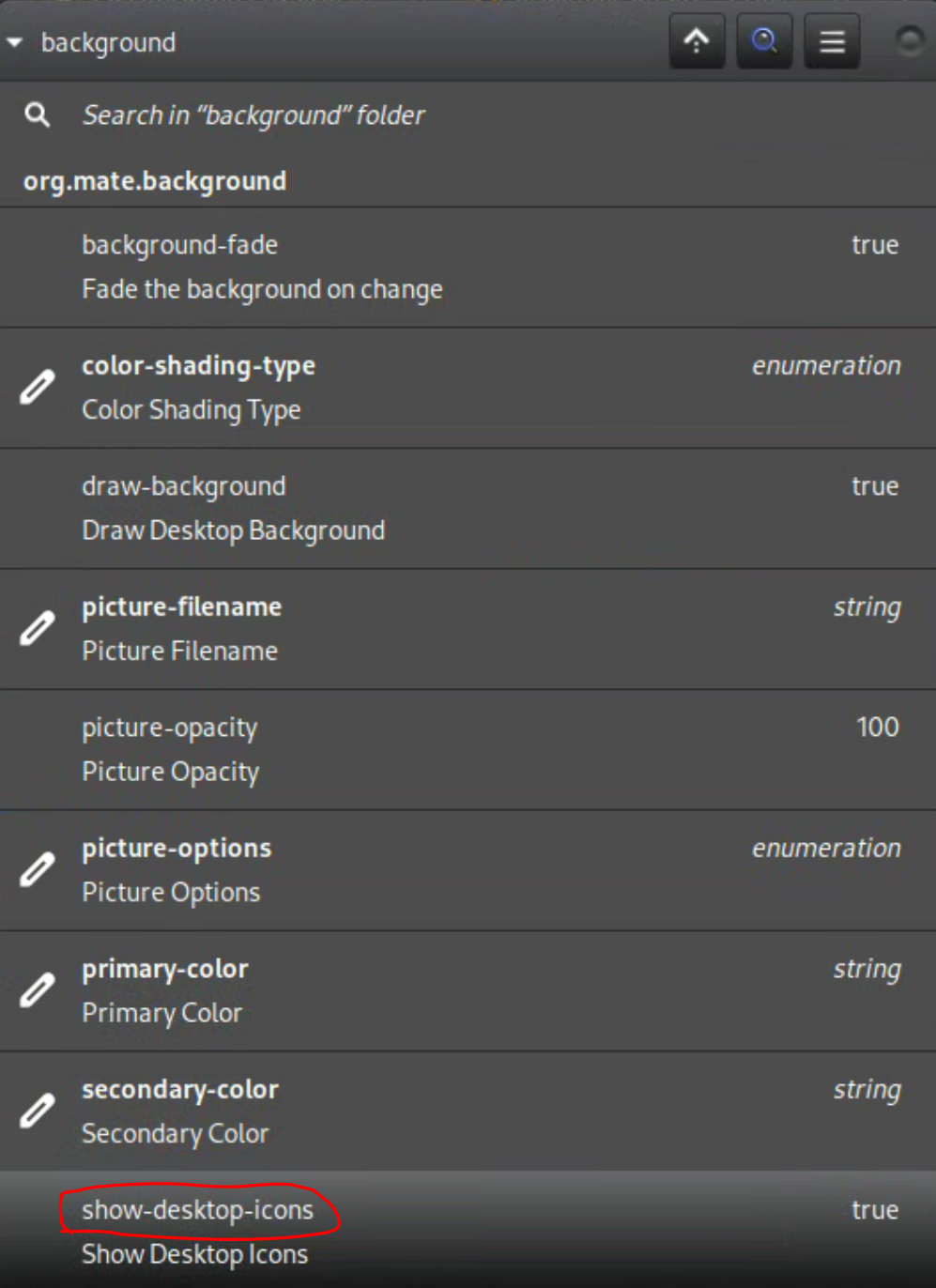Expand the background path dropdown arrow
Image resolution: width=936 pixels, height=1288 pixels.
tap(15, 42)
